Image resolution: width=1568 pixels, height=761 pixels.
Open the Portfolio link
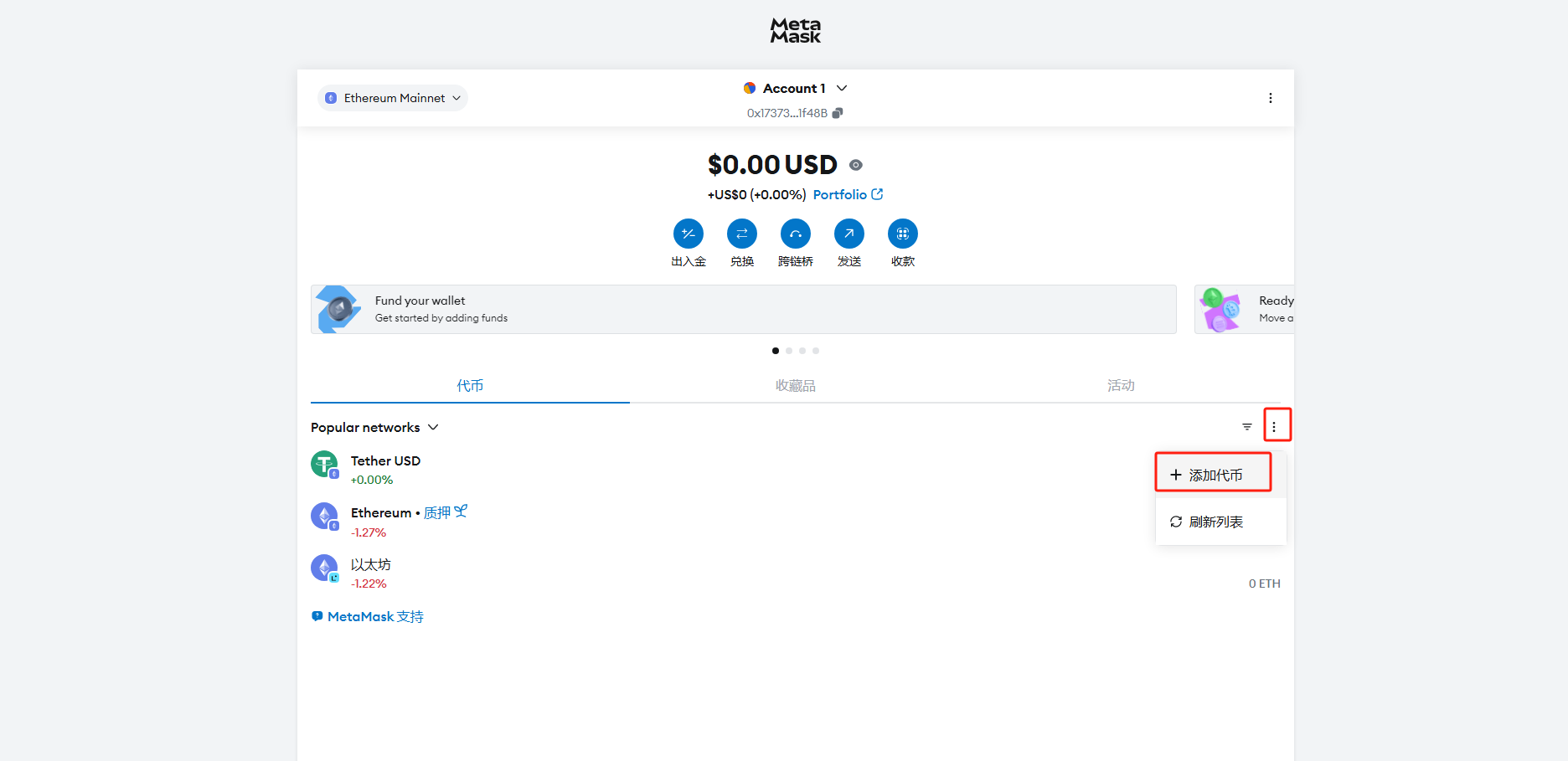click(x=848, y=194)
